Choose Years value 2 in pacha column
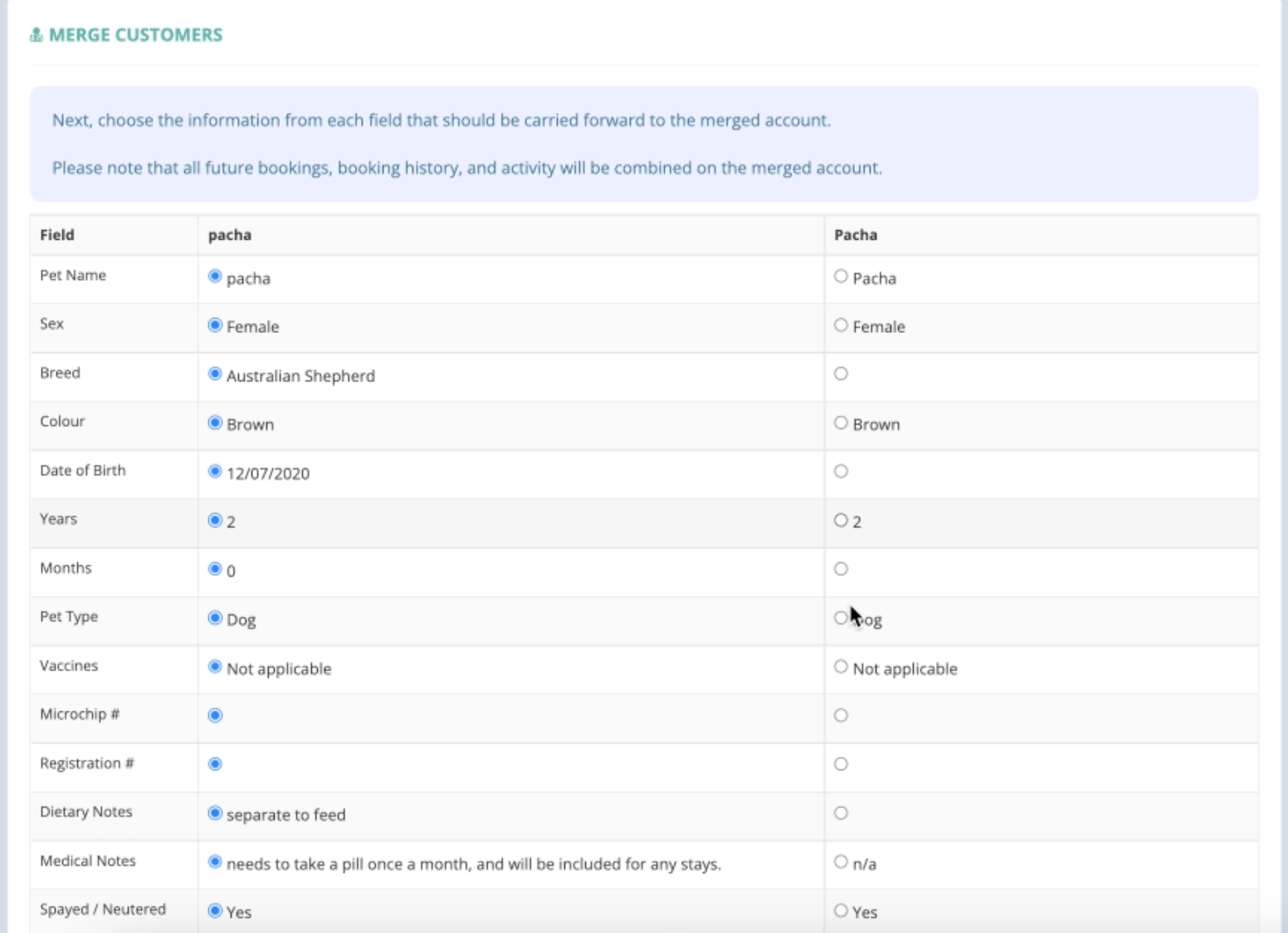 [215, 520]
